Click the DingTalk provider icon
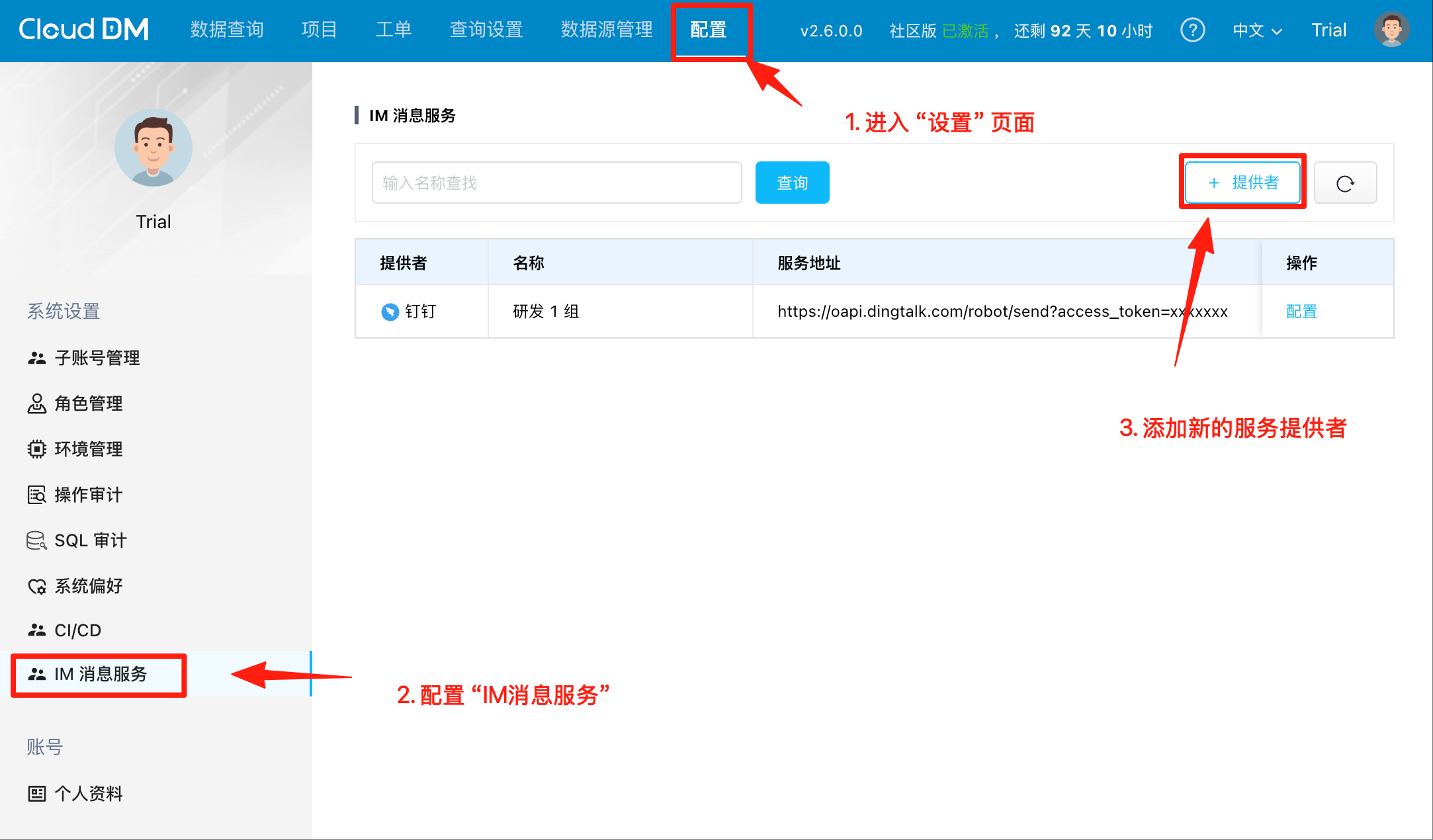The height and width of the screenshot is (840, 1433). pyautogui.click(x=390, y=312)
